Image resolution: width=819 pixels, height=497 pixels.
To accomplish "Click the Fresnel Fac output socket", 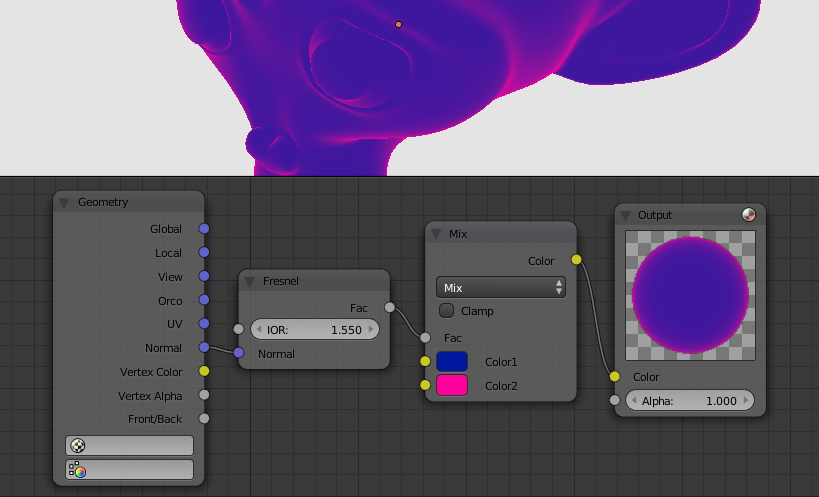I will (390, 307).
